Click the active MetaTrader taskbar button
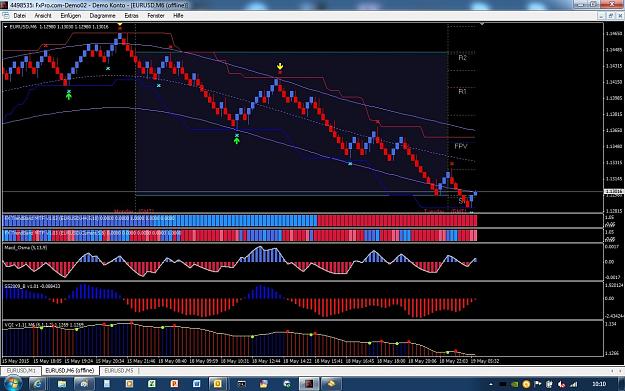 pos(309,384)
